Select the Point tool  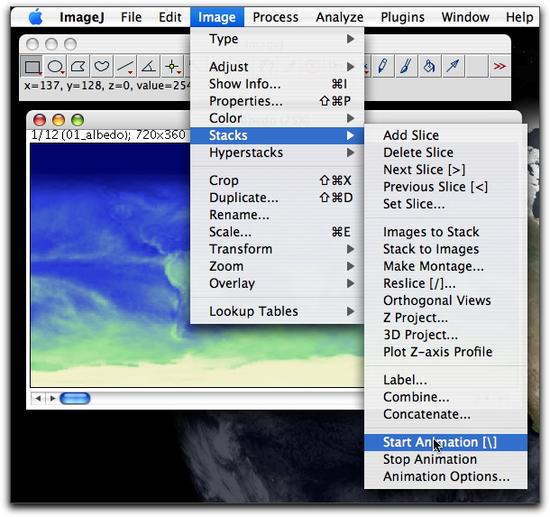click(172, 66)
